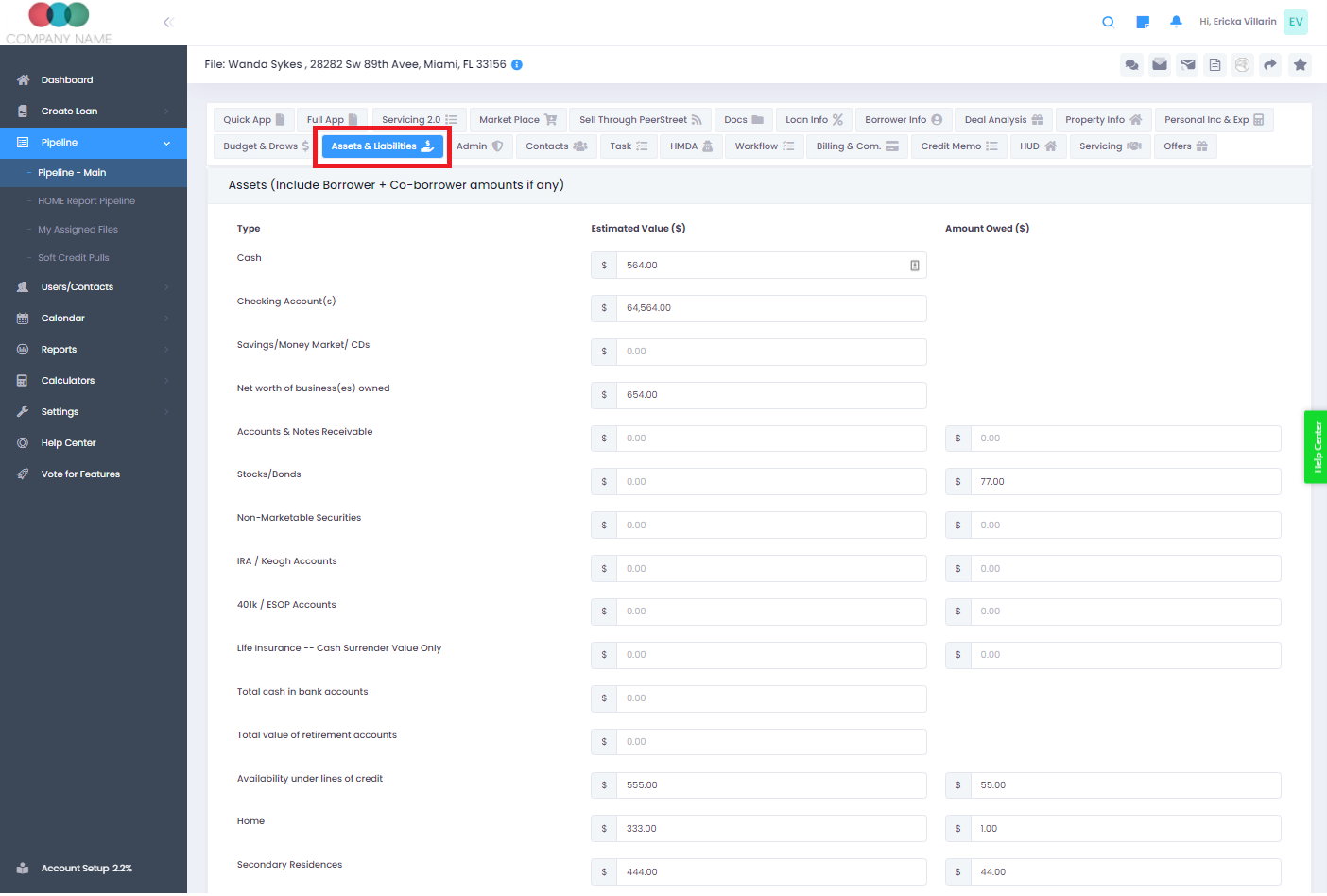Switch to the Borrower Info tab
Image resolution: width=1327 pixels, height=896 pixels.
903,119
